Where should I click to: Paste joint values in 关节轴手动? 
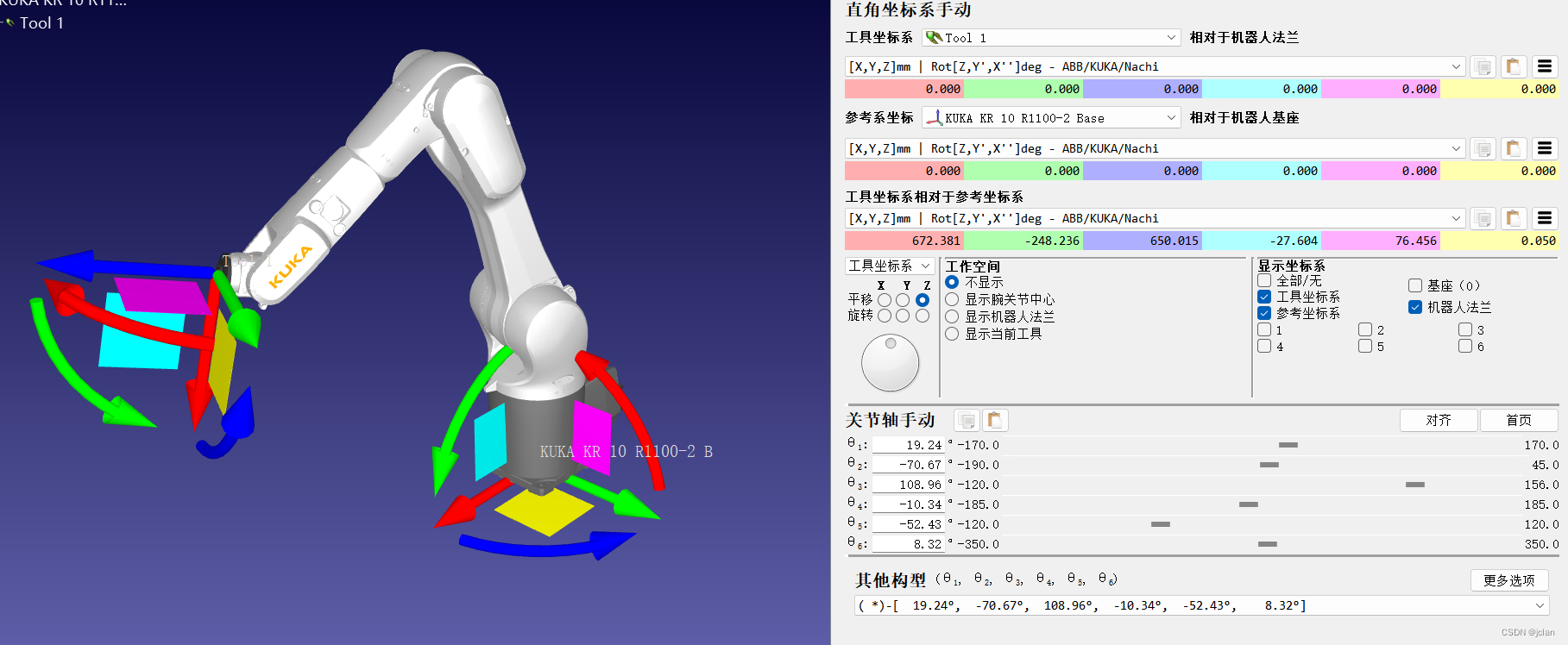coord(995,420)
